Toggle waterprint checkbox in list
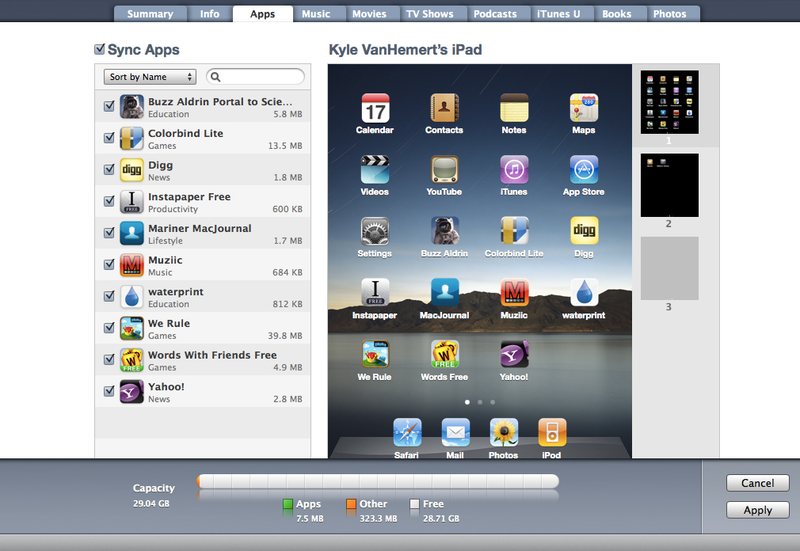This screenshot has width=800, height=551. pos(109,296)
